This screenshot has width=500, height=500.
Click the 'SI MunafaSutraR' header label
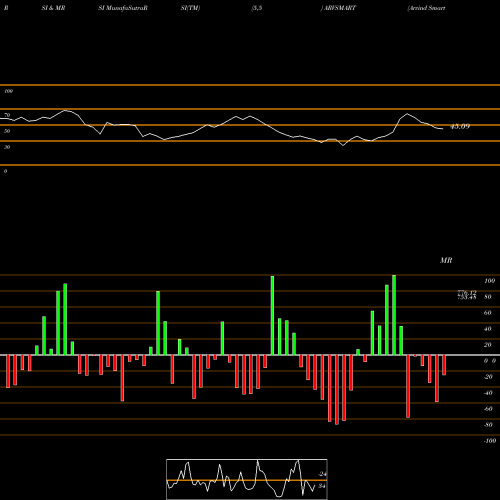click(x=123, y=8)
